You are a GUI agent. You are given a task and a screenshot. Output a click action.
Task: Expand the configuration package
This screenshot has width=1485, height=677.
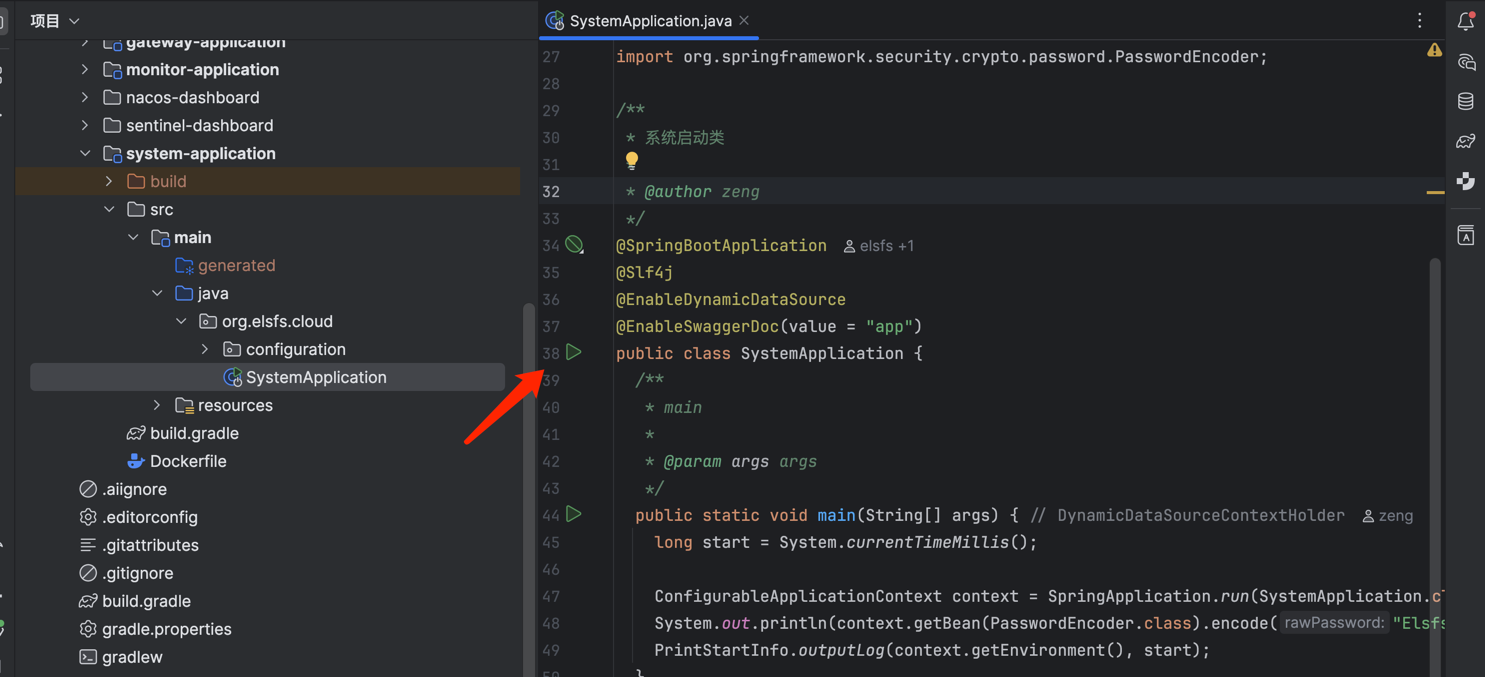click(x=205, y=349)
